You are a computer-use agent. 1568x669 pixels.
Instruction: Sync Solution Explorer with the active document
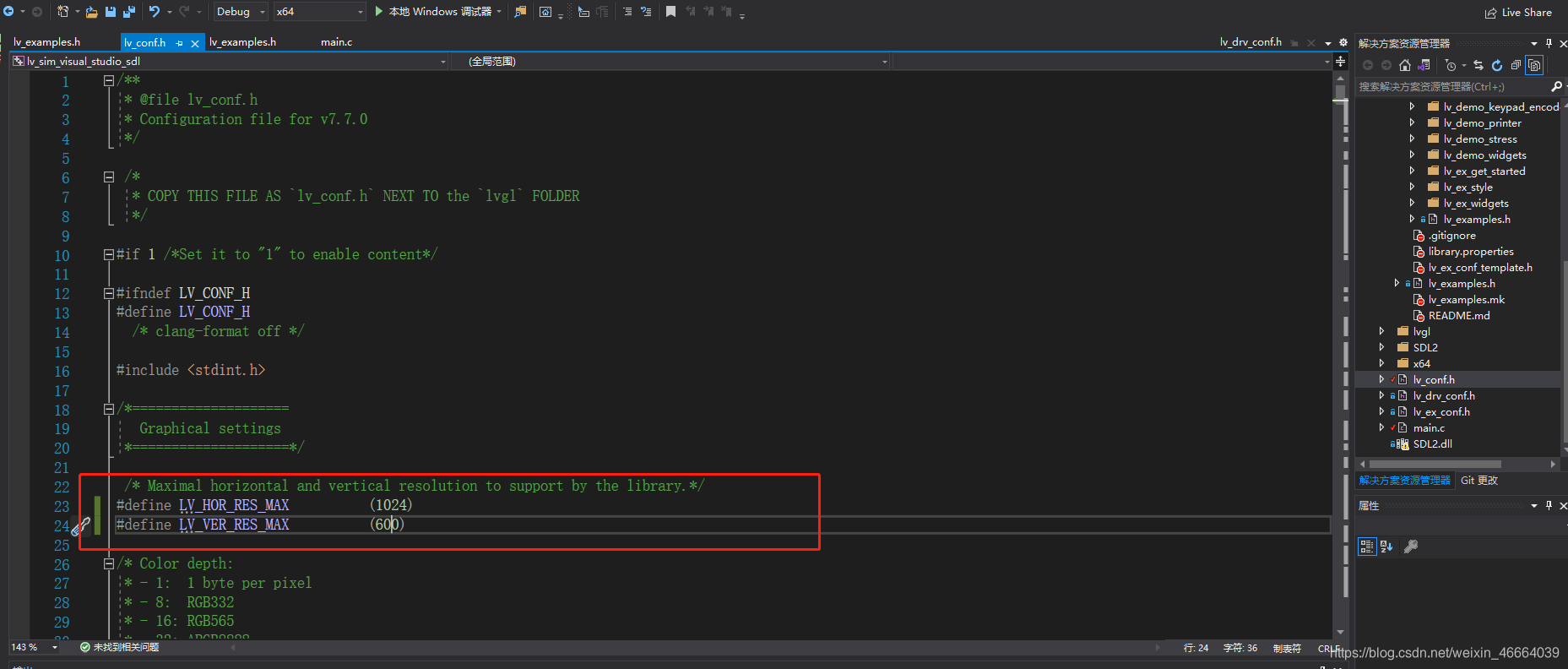click(x=1478, y=65)
